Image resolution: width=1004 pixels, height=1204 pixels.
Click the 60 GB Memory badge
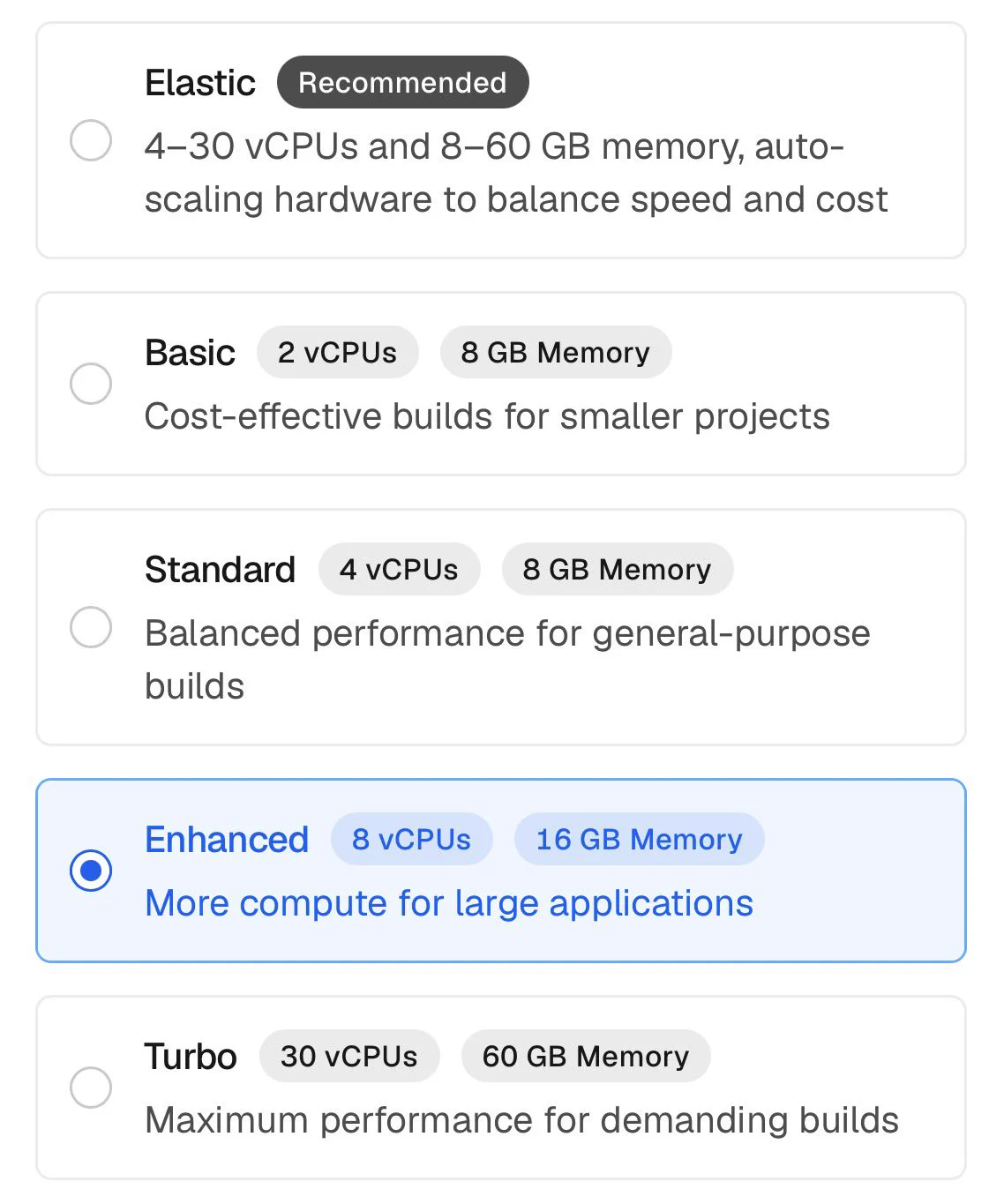(586, 1057)
